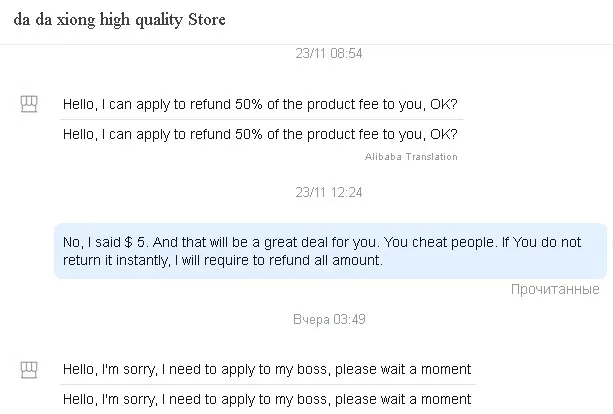Click the store icon beside the 50% refund message

pos(30,105)
